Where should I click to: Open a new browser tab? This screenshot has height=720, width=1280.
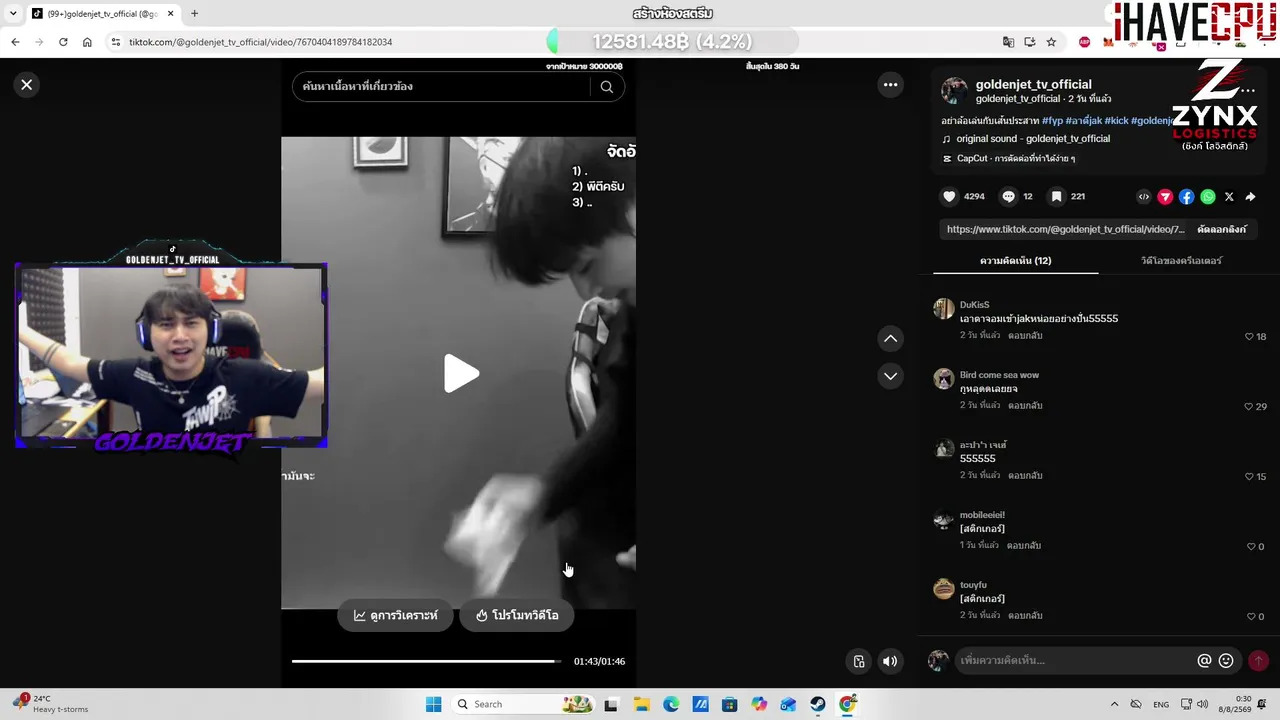194,14
